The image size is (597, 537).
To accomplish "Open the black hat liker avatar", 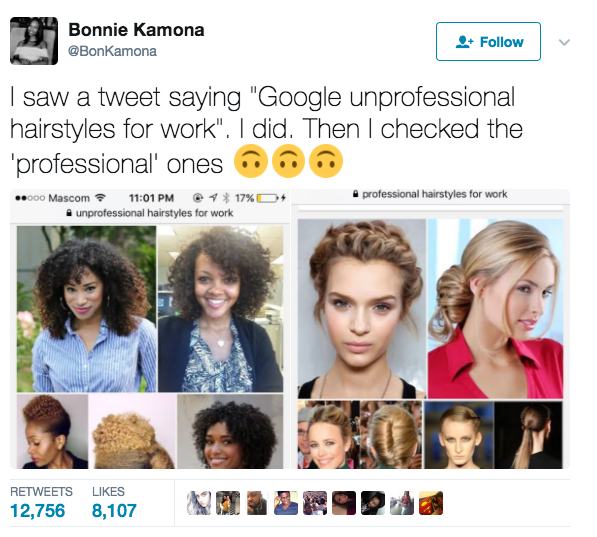I will coord(373,503).
